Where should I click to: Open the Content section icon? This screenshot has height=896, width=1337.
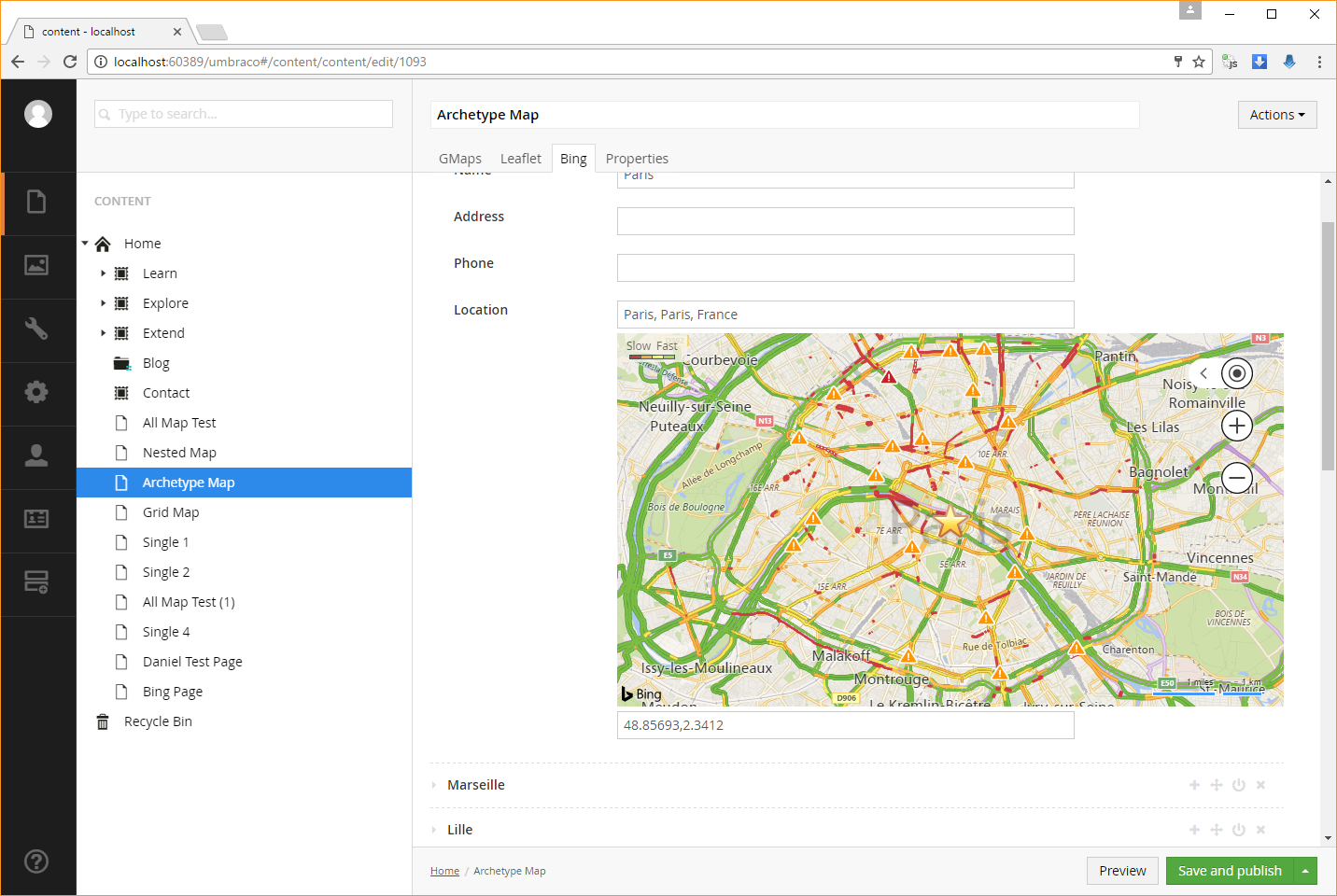point(36,202)
